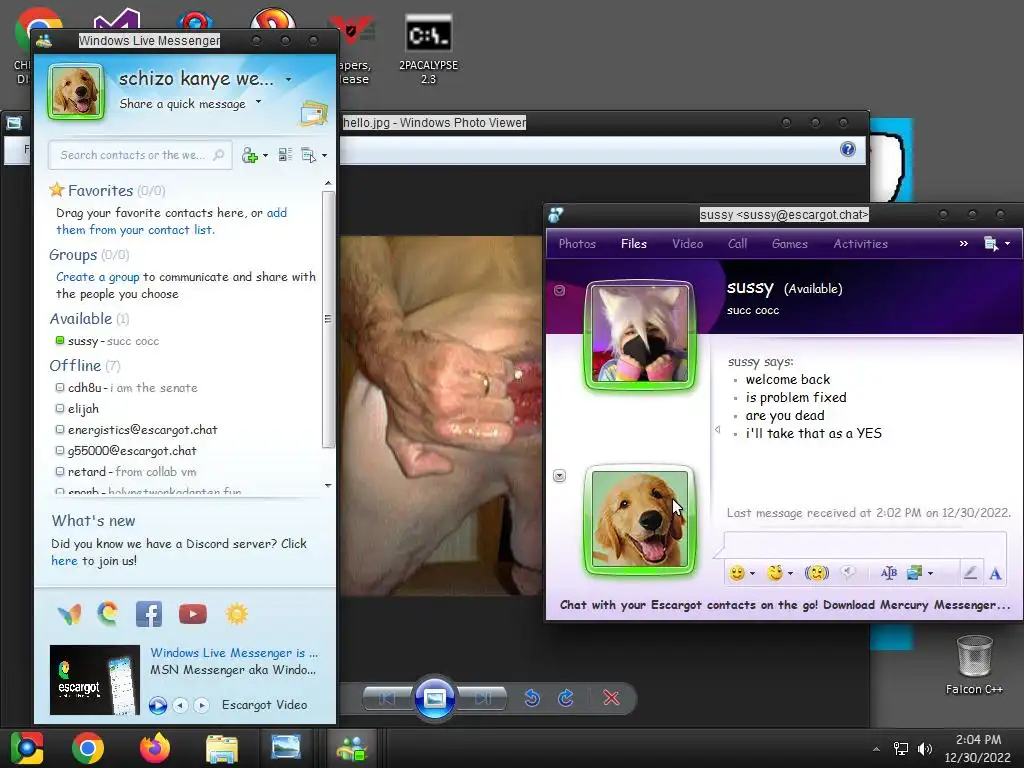Open Photo Viewer help icon
This screenshot has width=1024, height=768.
[848, 150]
